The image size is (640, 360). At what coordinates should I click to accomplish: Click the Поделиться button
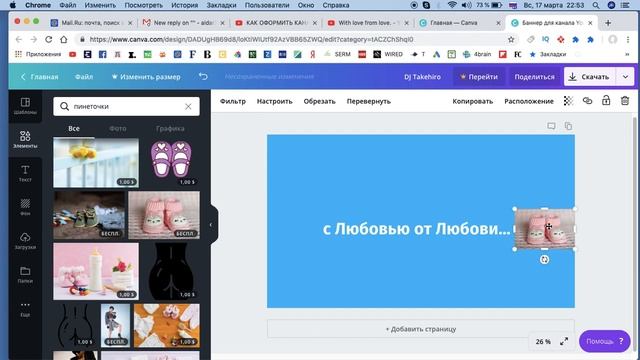pyautogui.click(x=534, y=77)
